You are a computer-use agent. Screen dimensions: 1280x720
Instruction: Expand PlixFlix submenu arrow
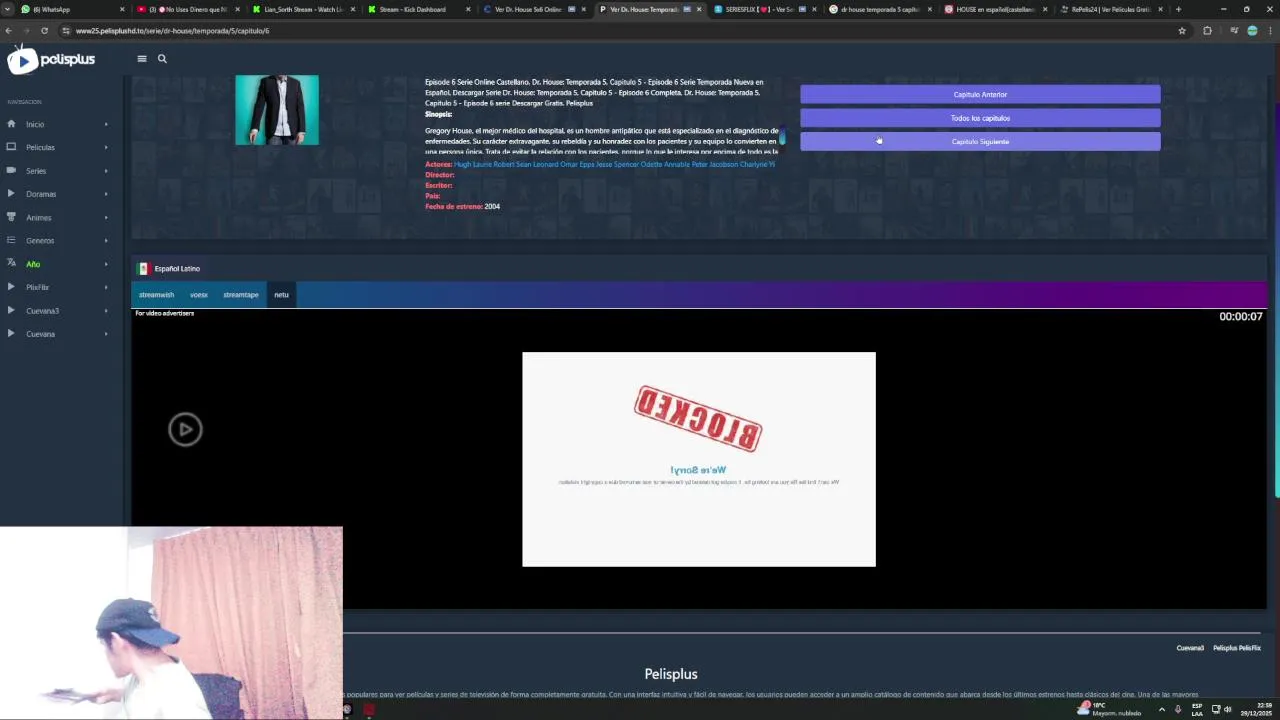(106, 287)
